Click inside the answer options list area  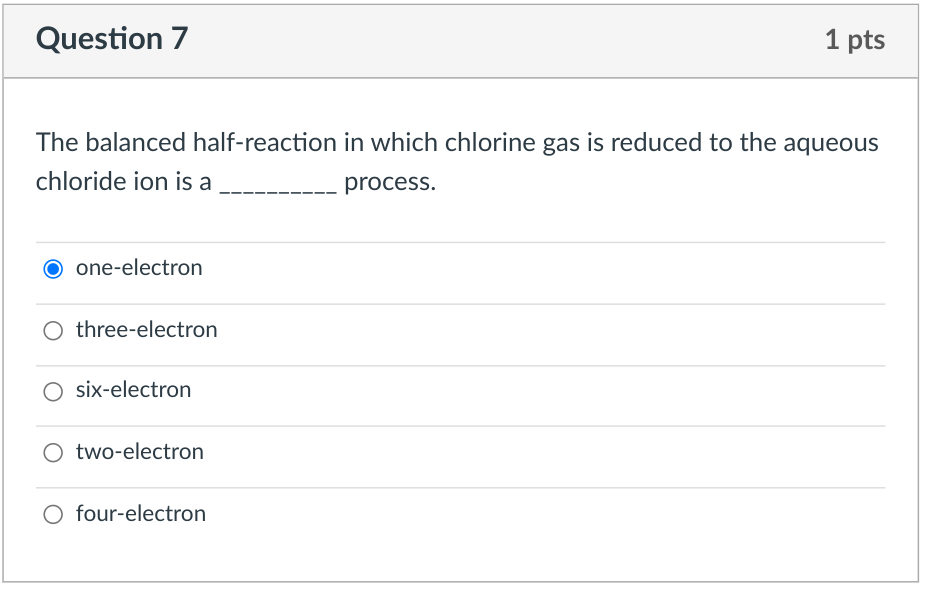tap(460, 390)
